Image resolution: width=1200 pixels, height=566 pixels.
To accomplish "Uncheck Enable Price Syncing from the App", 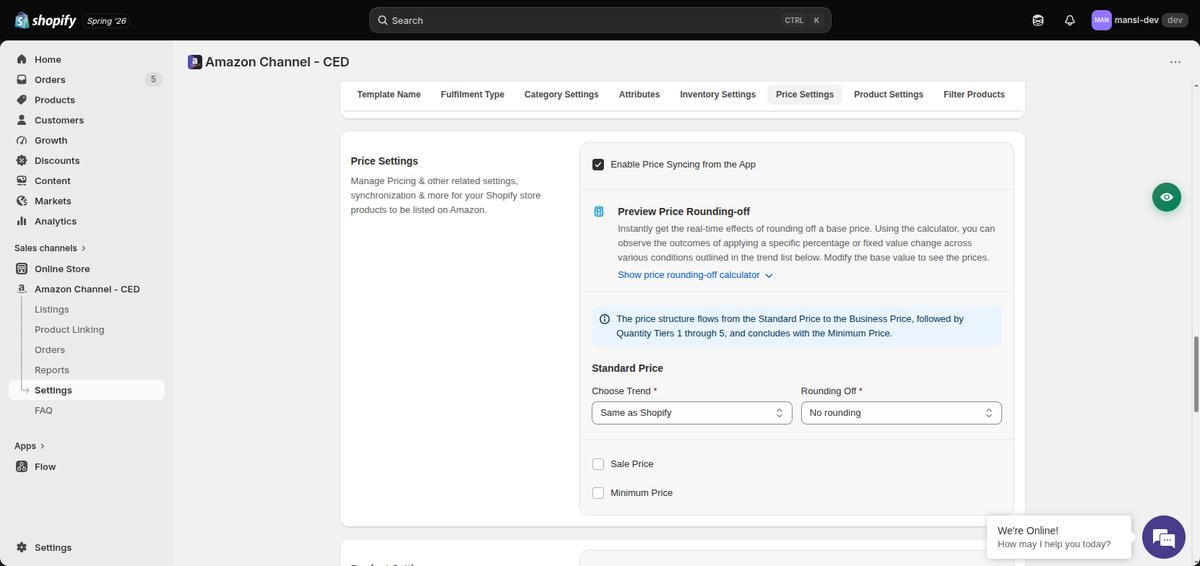I will (598, 164).
